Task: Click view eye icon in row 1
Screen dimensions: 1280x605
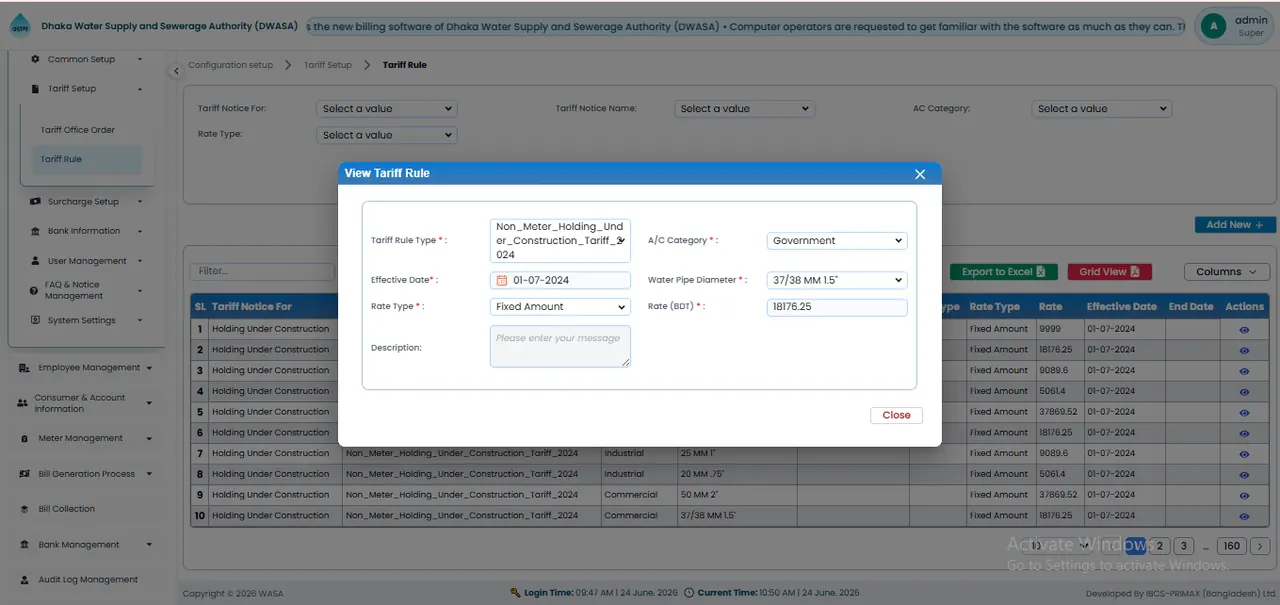Action: coord(1244,329)
